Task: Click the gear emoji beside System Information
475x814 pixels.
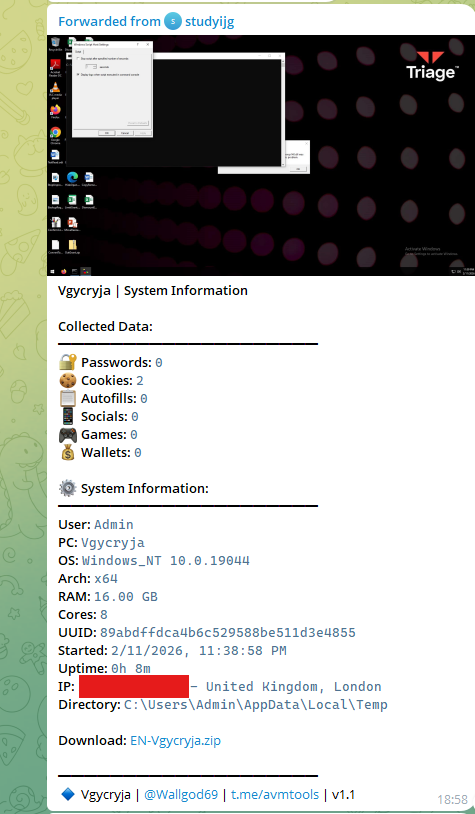Action: (x=67, y=489)
